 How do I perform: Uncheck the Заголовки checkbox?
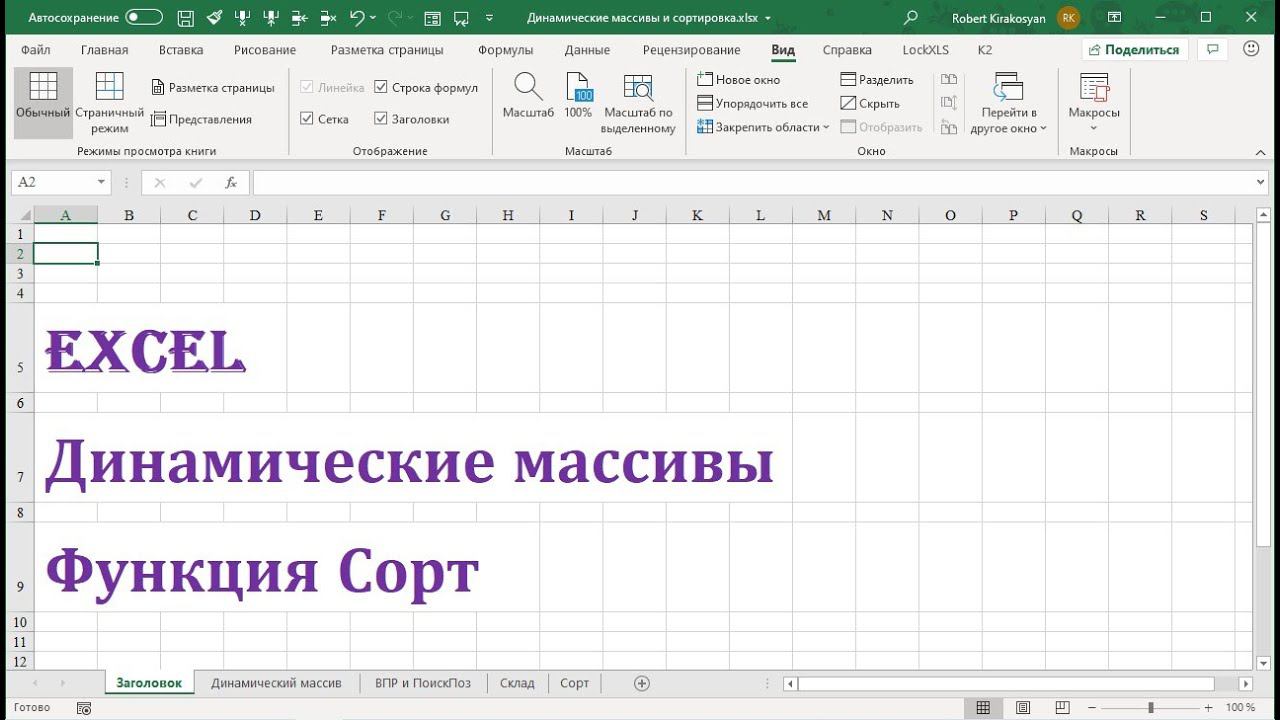381,119
